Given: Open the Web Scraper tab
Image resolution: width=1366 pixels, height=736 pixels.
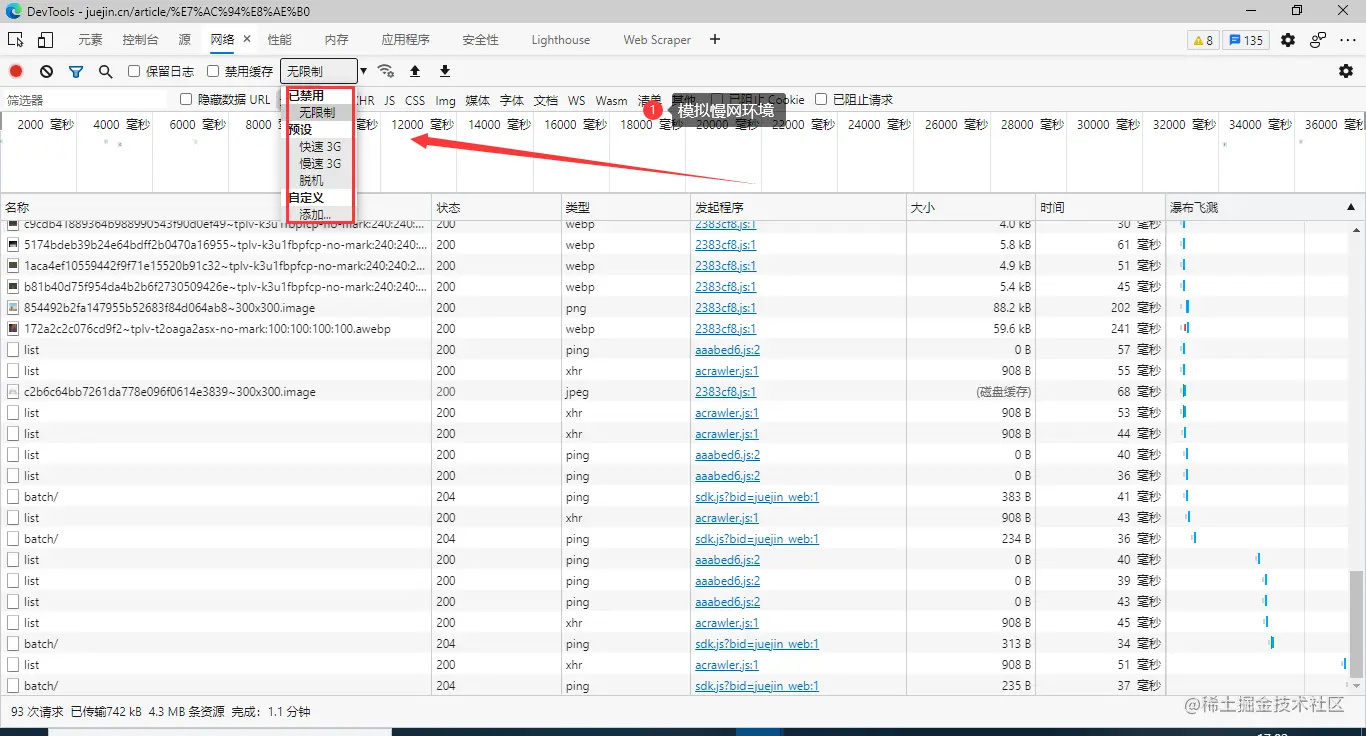Looking at the screenshot, I should click(657, 40).
